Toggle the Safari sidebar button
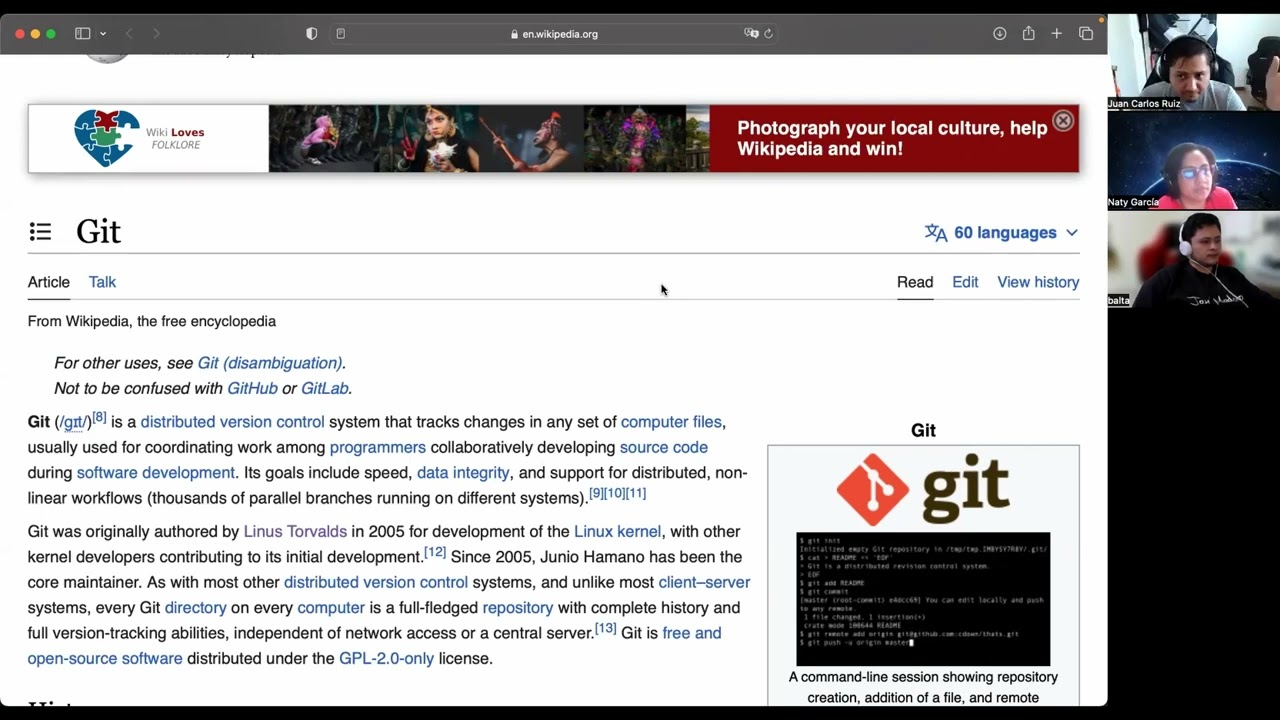1280x720 pixels. pyautogui.click(x=83, y=34)
